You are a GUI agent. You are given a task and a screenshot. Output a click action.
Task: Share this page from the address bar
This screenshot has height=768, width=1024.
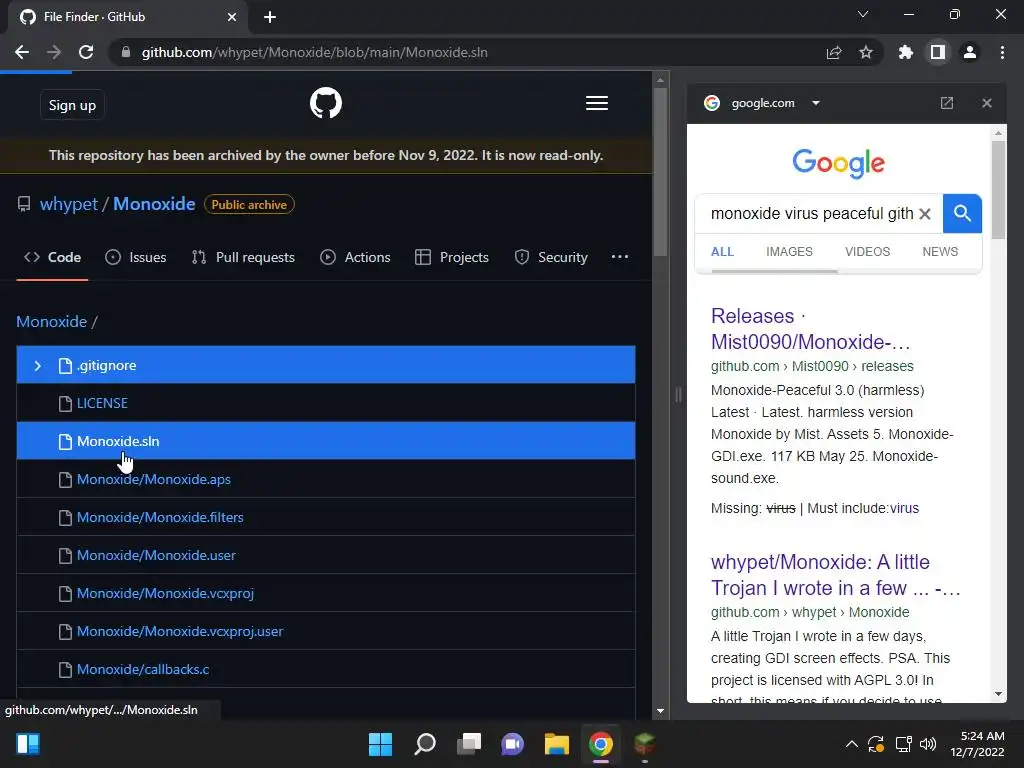coord(834,52)
